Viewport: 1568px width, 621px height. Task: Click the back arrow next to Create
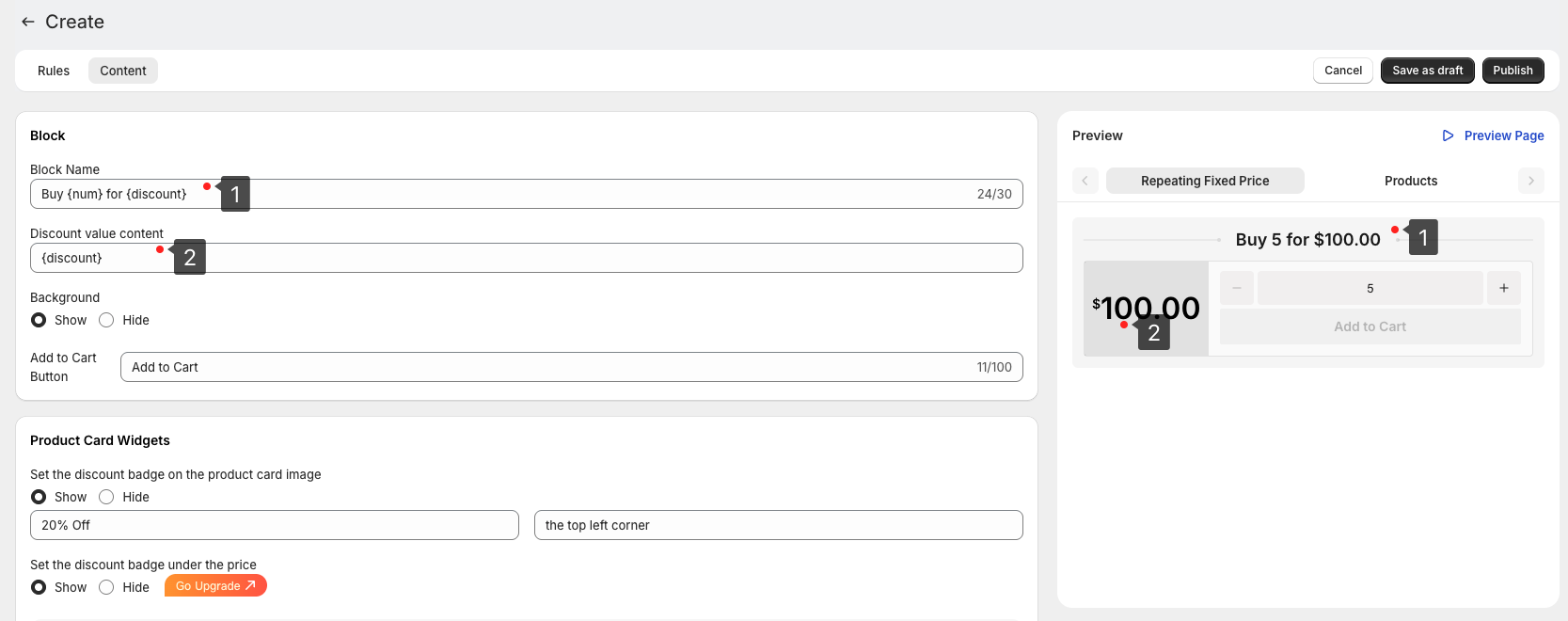click(x=28, y=22)
